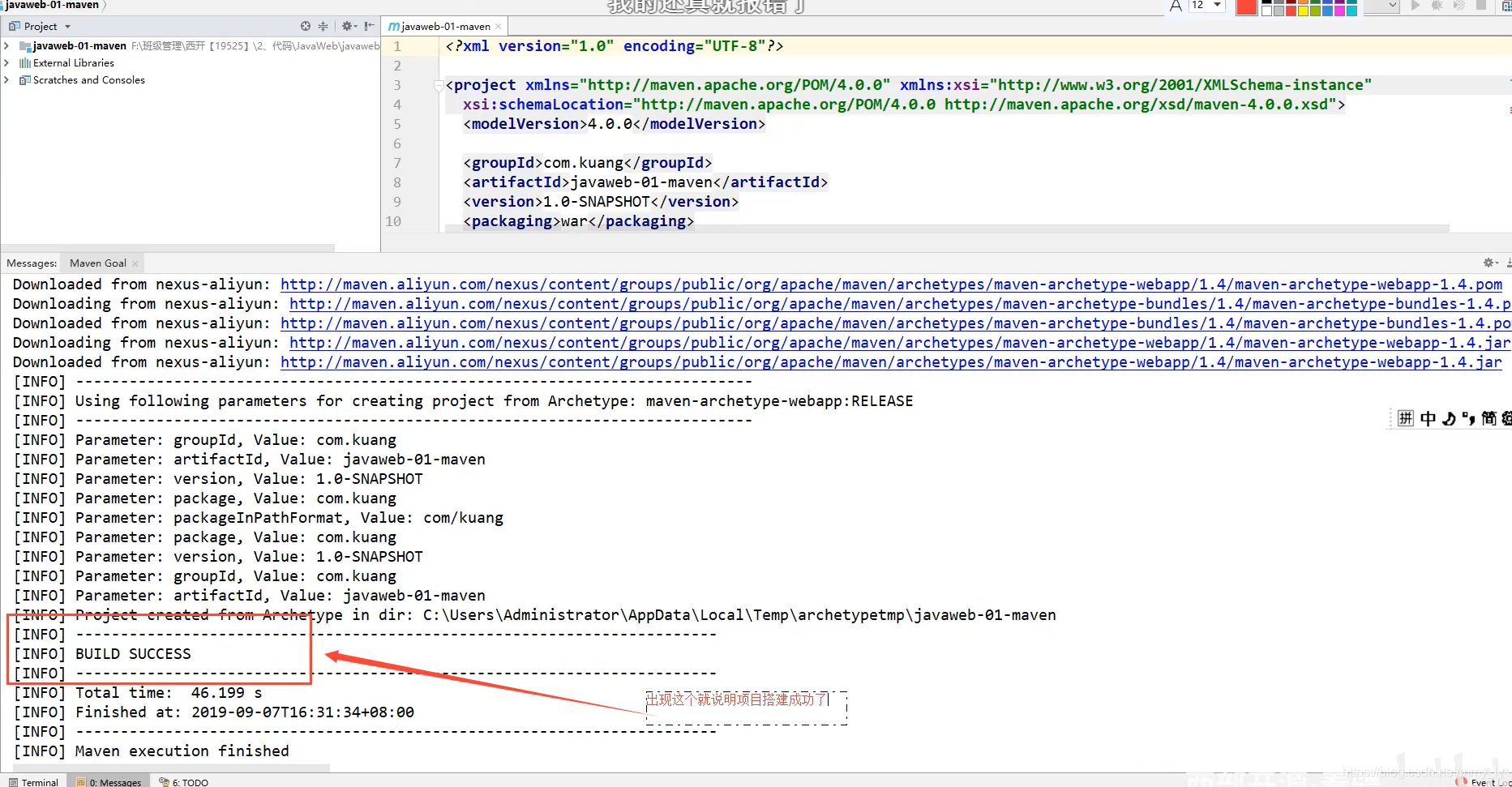The width and height of the screenshot is (1512, 787).
Task: Click the text tool A icon
Action: (x=1176, y=6)
